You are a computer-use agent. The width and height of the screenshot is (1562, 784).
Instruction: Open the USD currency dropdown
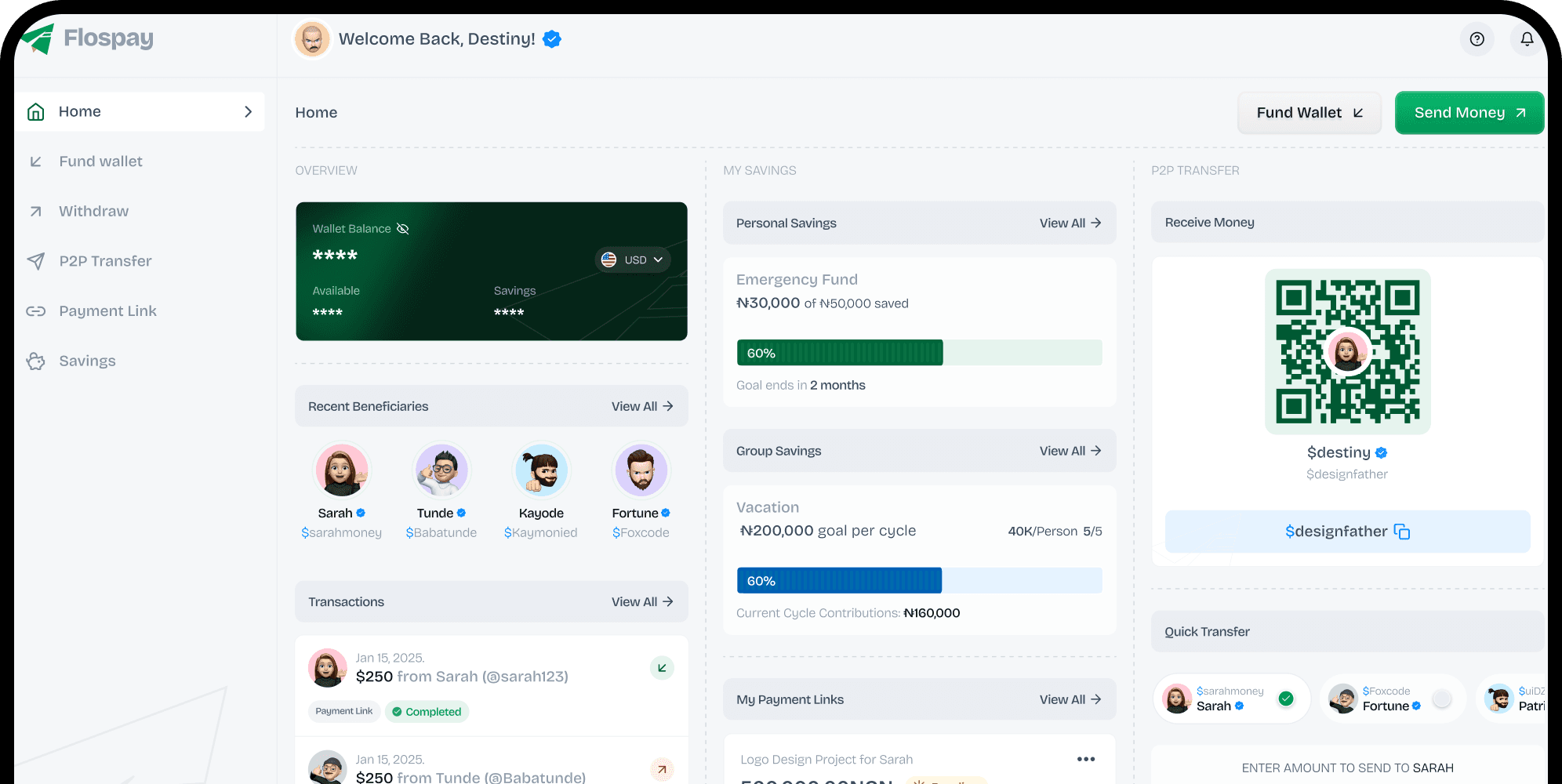[x=632, y=259]
